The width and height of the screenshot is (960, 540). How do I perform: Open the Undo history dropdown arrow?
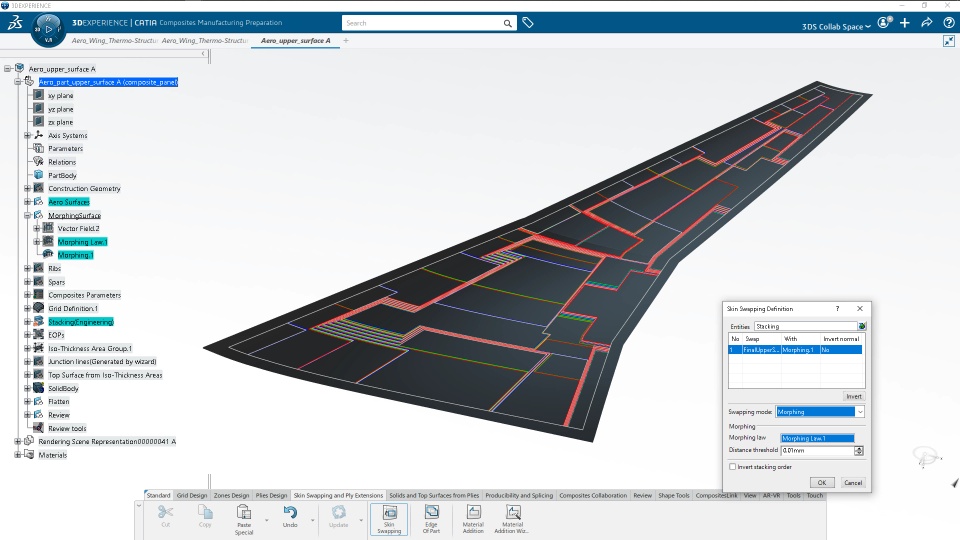click(x=312, y=520)
